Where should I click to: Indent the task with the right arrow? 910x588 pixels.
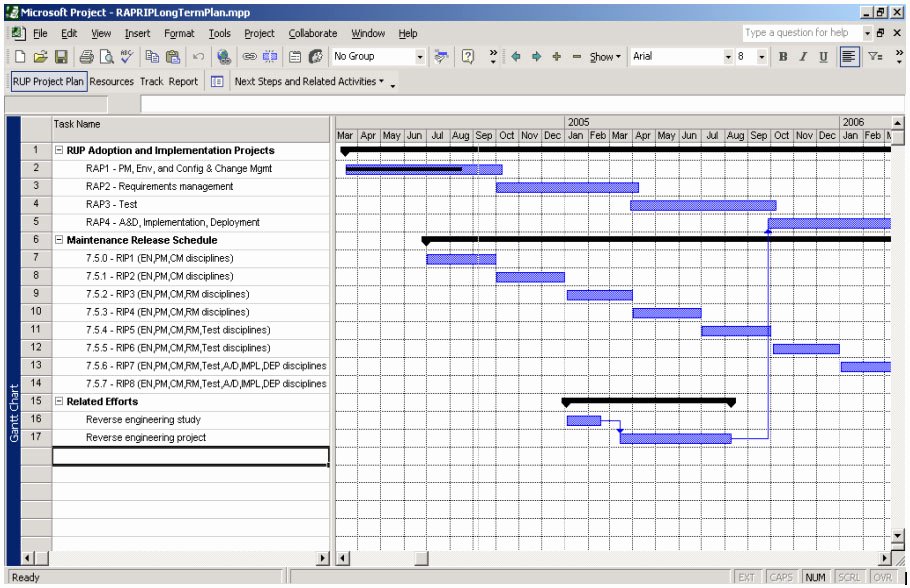pos(536,56)
